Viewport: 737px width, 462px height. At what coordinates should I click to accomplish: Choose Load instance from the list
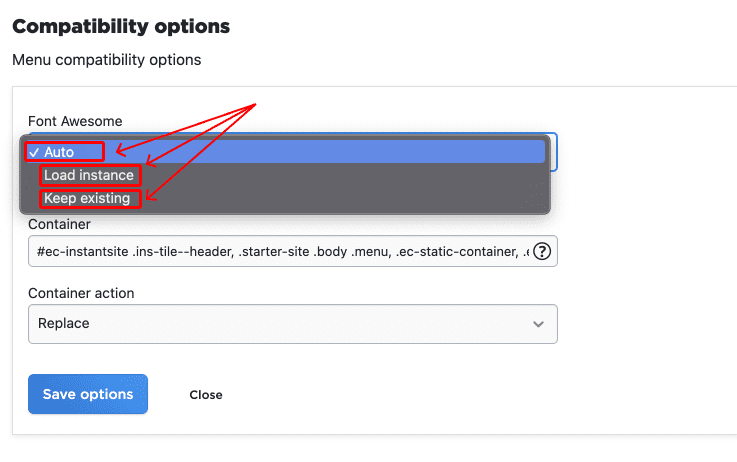point(89,175)
